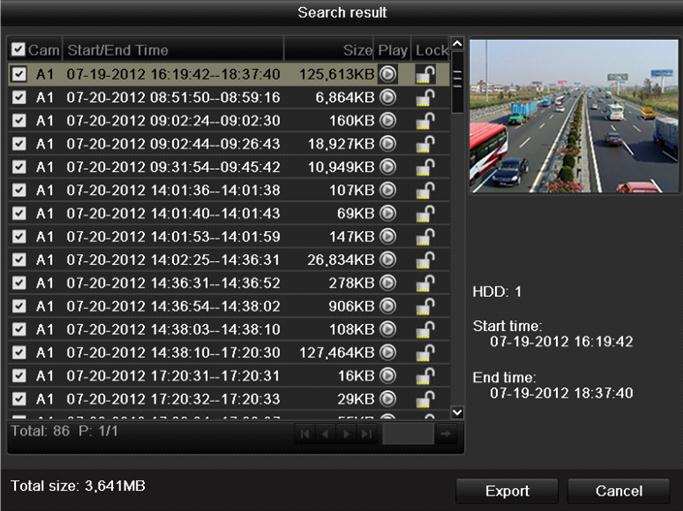Play the 69KB recording
This screenshot has width=683, height=511.
click(x=388, y=213)
